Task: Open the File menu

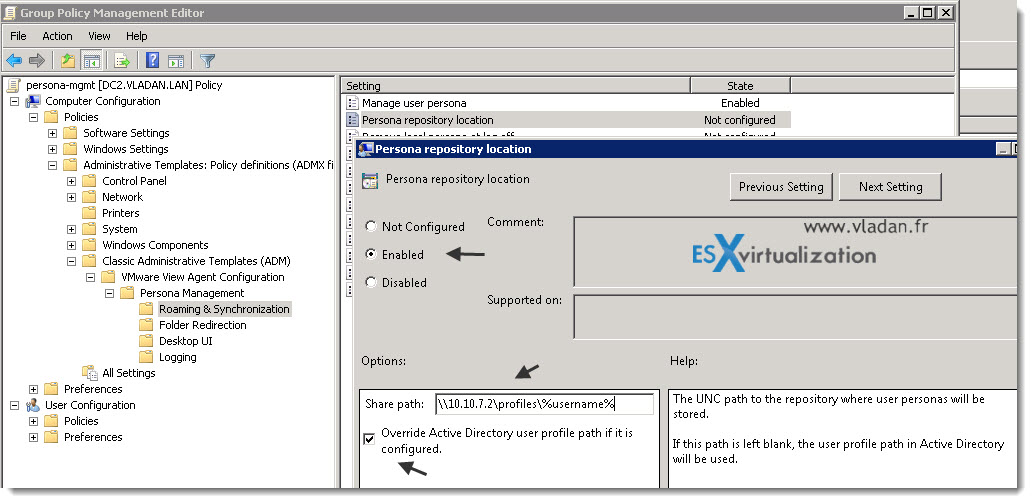Action: 18,36
